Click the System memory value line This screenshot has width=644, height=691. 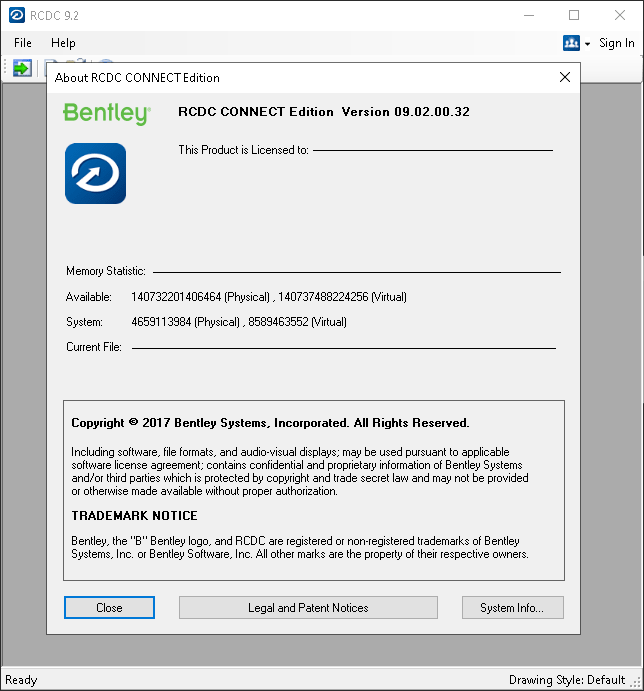[x=239, y=322]
